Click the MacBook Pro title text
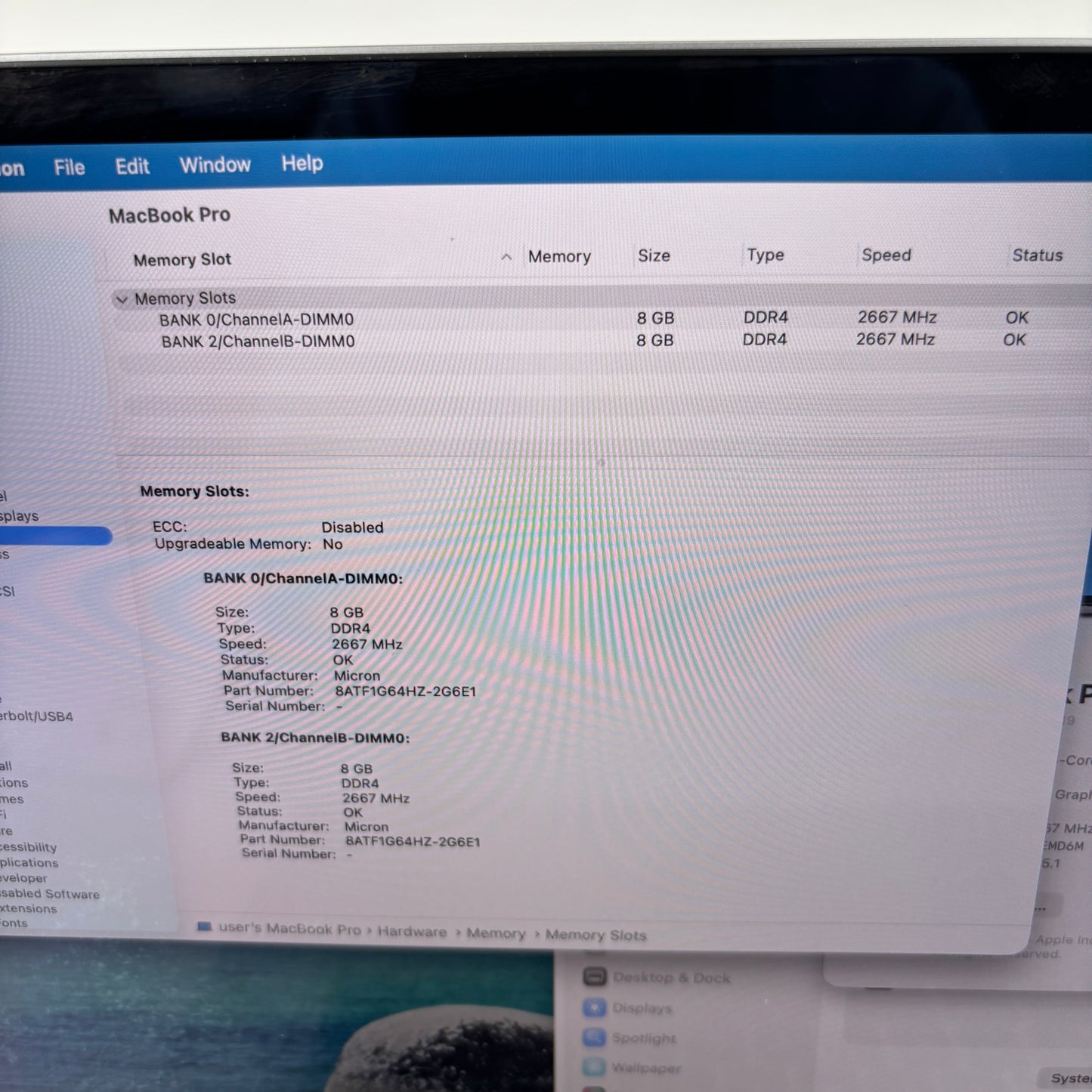This screenshot has width=1092, height=1092. tap(169, 215)
